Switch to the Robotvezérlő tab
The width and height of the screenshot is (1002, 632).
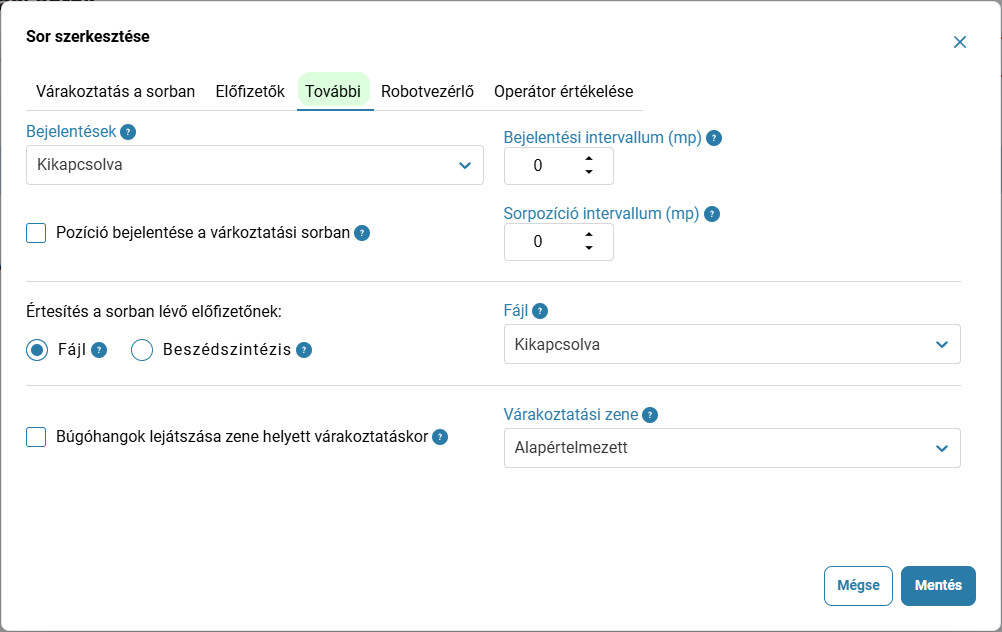tap(428, 91)
